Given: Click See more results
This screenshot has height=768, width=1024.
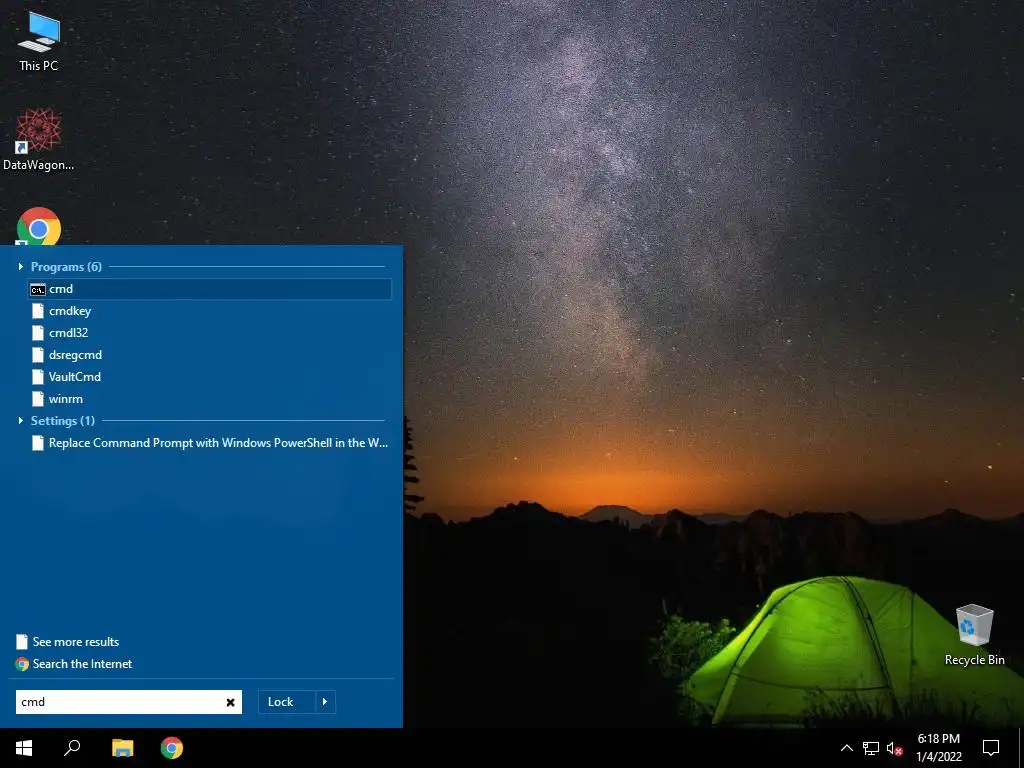Looking at the screenshot, I should point(76,642).
